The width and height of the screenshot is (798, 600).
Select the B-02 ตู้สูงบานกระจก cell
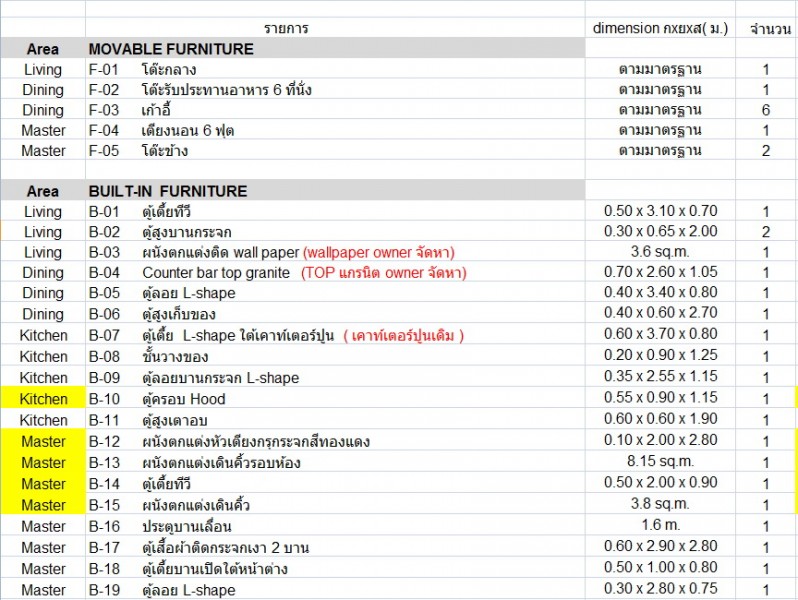[x=335, y=232]
